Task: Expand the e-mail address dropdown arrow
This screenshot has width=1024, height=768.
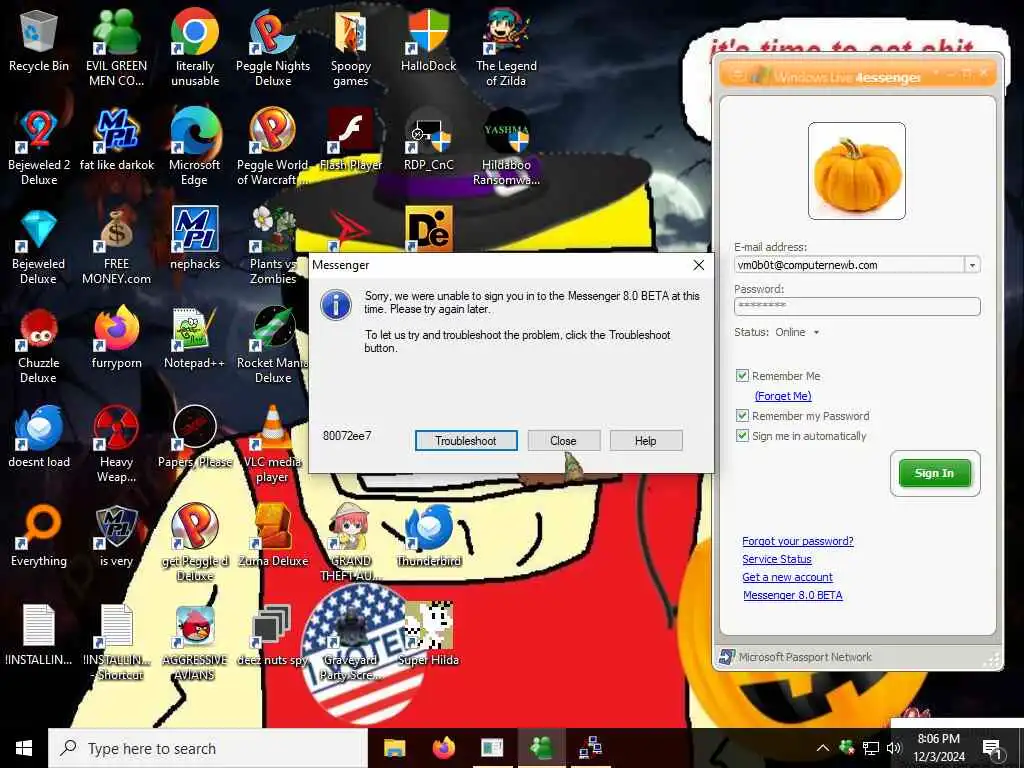Action: pos(972,265)
